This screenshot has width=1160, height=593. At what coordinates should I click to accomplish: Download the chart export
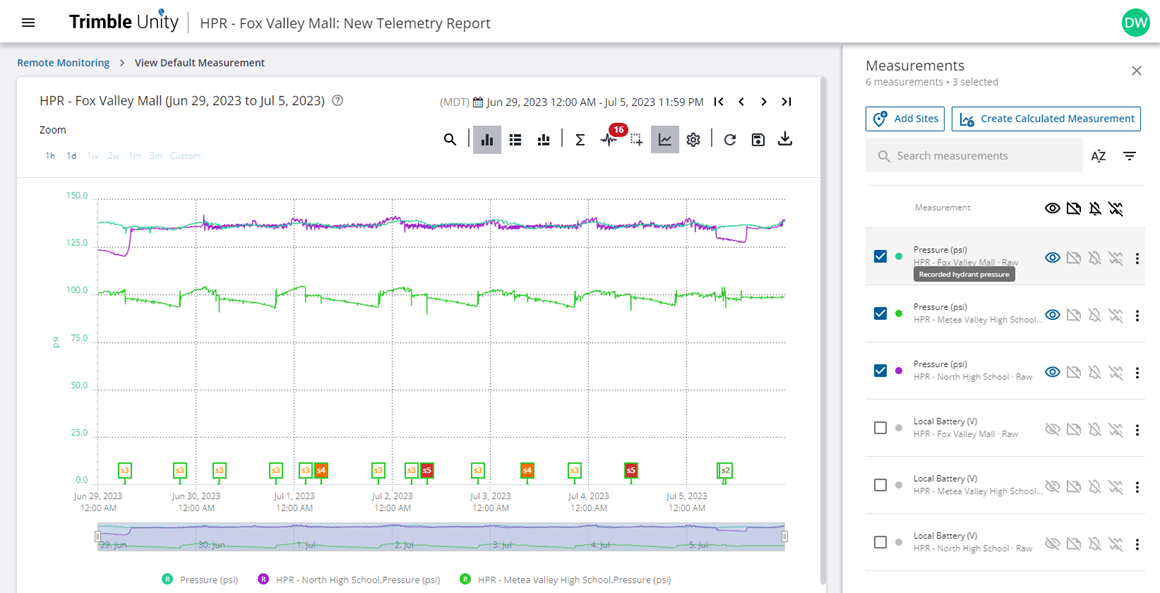[785, 140]
